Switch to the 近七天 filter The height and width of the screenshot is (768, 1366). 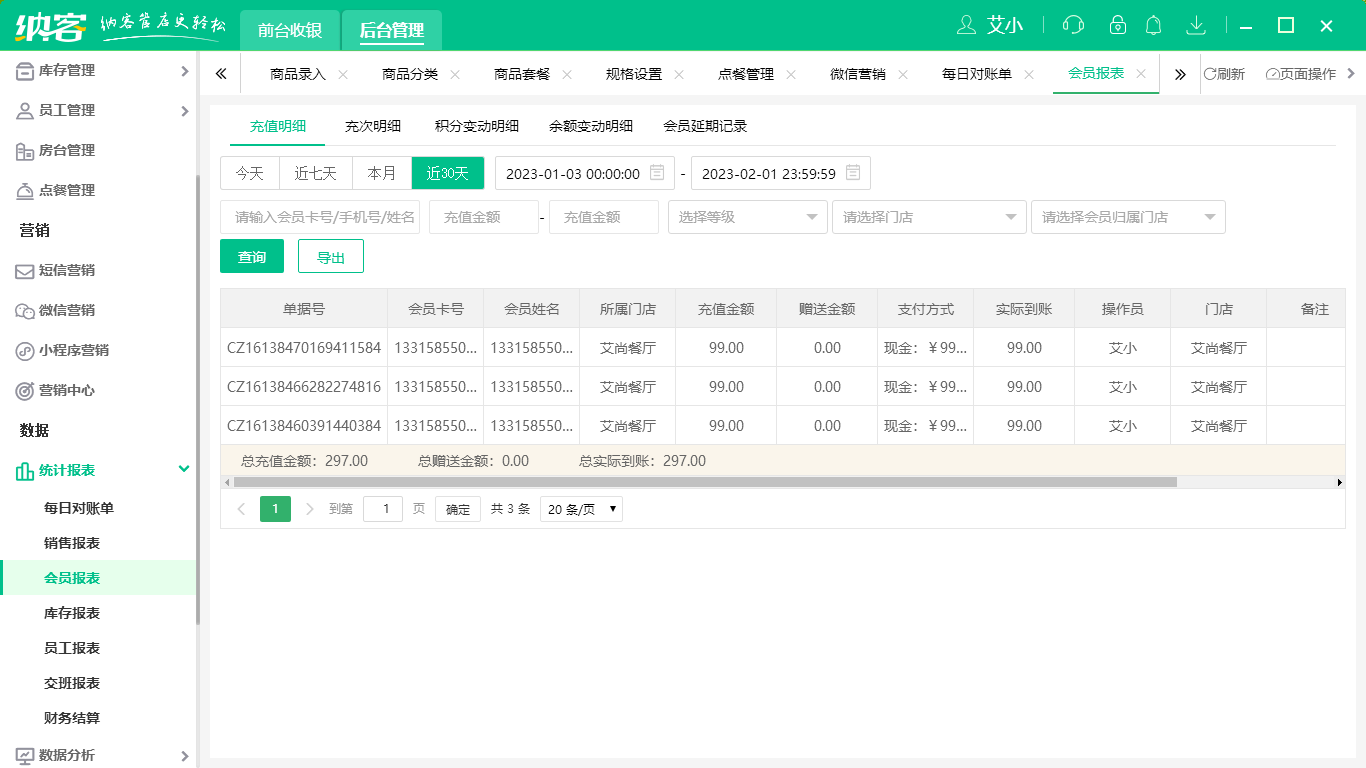click(x=315, y=172)
